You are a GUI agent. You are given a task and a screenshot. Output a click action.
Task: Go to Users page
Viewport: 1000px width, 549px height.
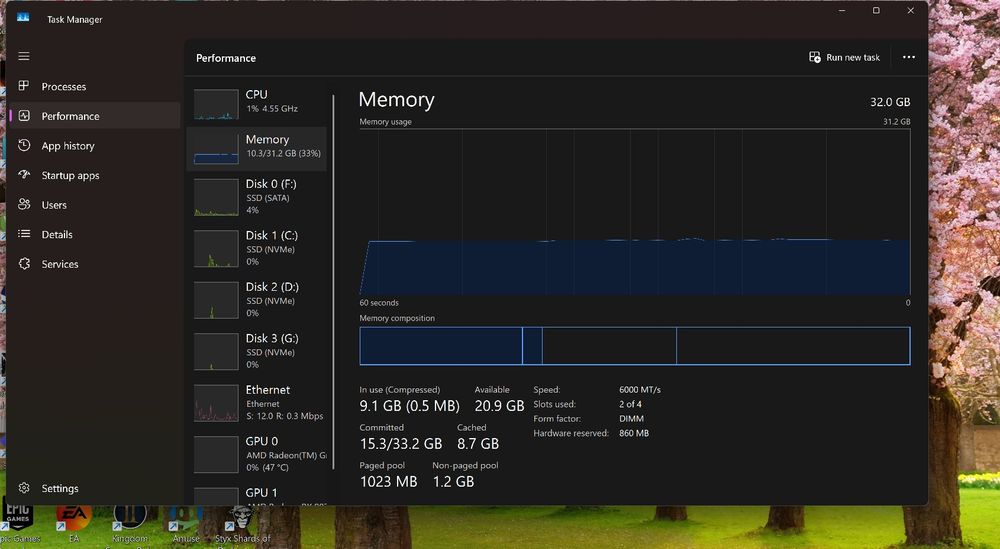94,205
